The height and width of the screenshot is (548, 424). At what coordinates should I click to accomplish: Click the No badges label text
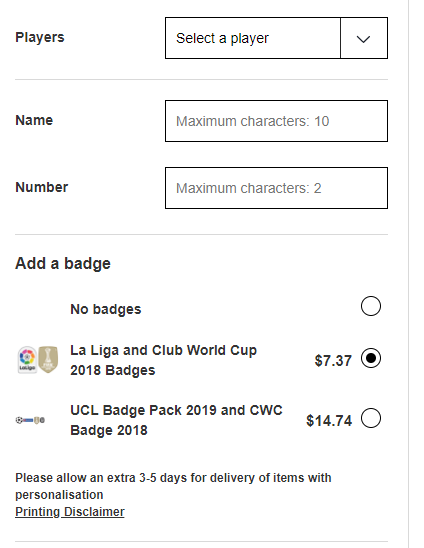coord(106,309)
